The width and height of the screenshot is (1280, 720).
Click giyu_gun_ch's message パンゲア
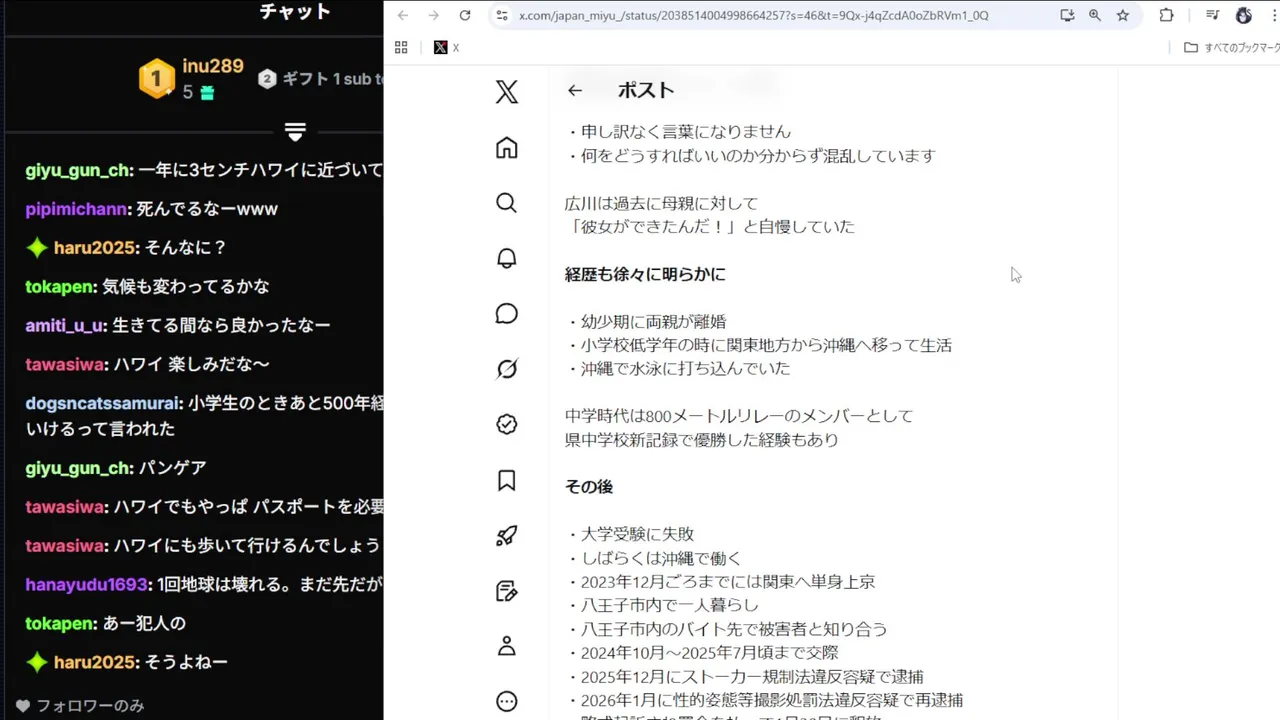[172, 468]
